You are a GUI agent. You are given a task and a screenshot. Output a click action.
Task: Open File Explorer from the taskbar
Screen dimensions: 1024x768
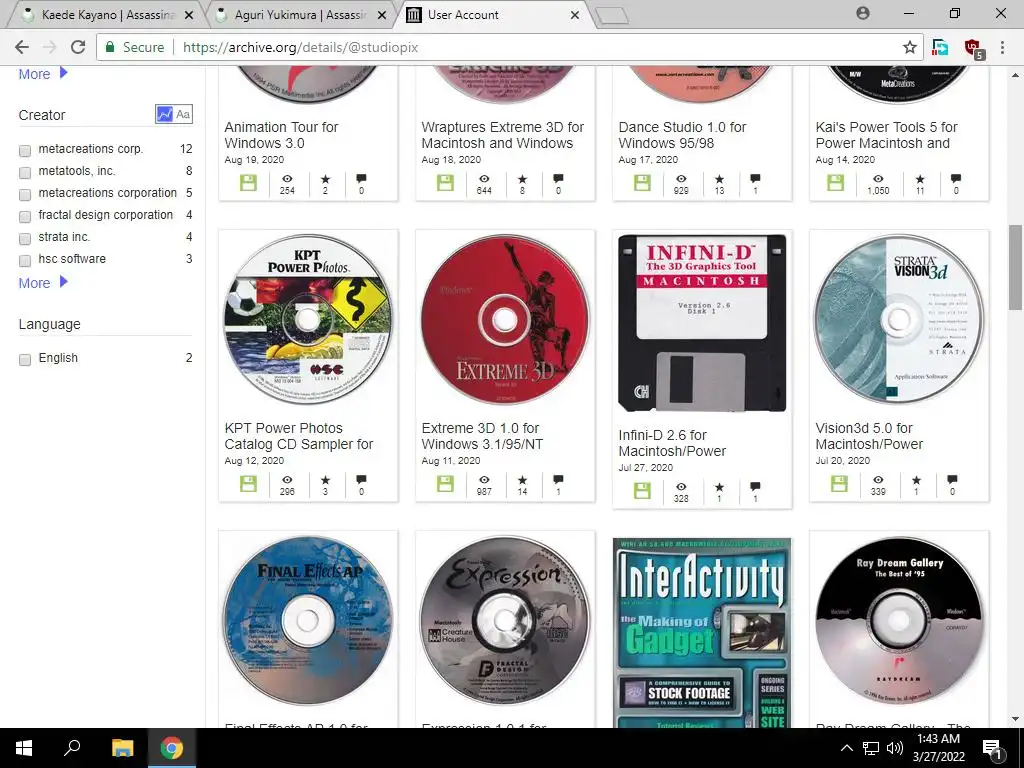point(122,748)
